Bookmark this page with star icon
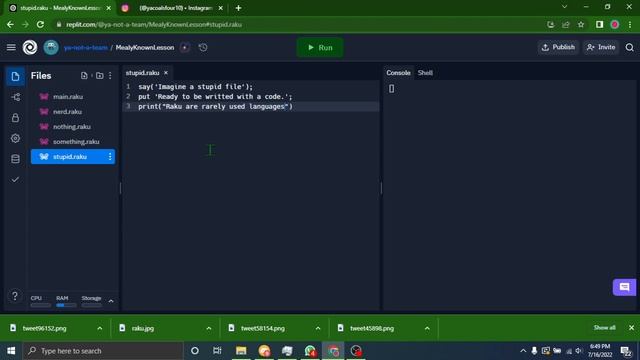Image resolution: width=640 pixels, height=360 pixels. click(581, 24)
